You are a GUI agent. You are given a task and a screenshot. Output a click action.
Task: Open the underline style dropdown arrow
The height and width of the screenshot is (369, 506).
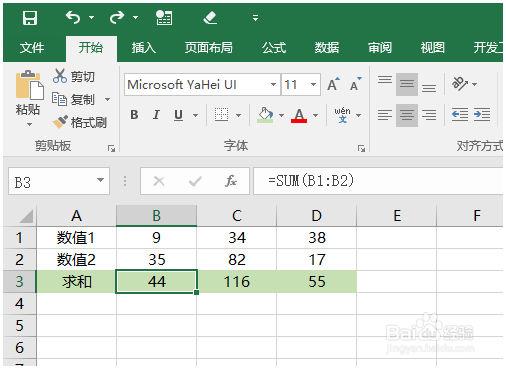(x=196, y=115)
